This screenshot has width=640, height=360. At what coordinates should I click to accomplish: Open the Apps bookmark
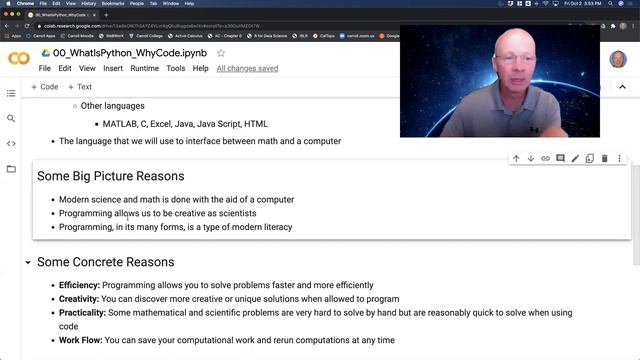click(x=13, y=36)
